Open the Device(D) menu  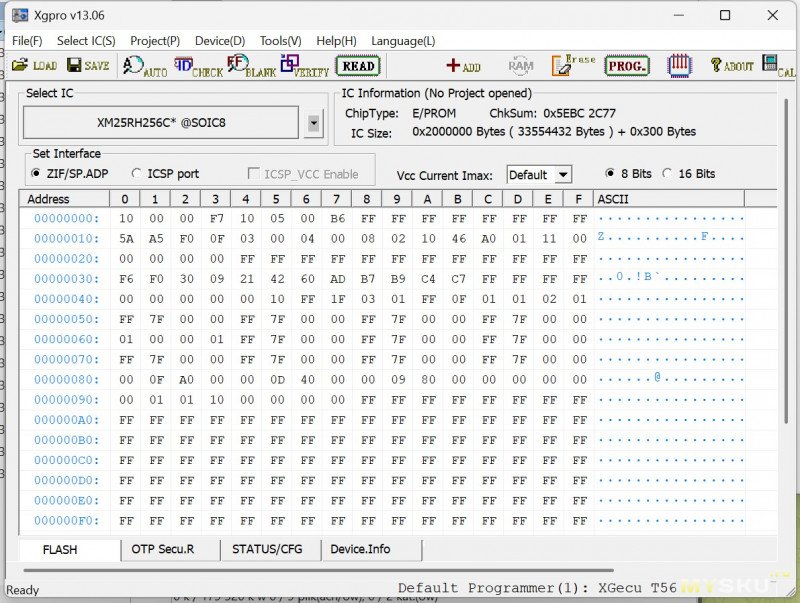(x=219, y=41)
